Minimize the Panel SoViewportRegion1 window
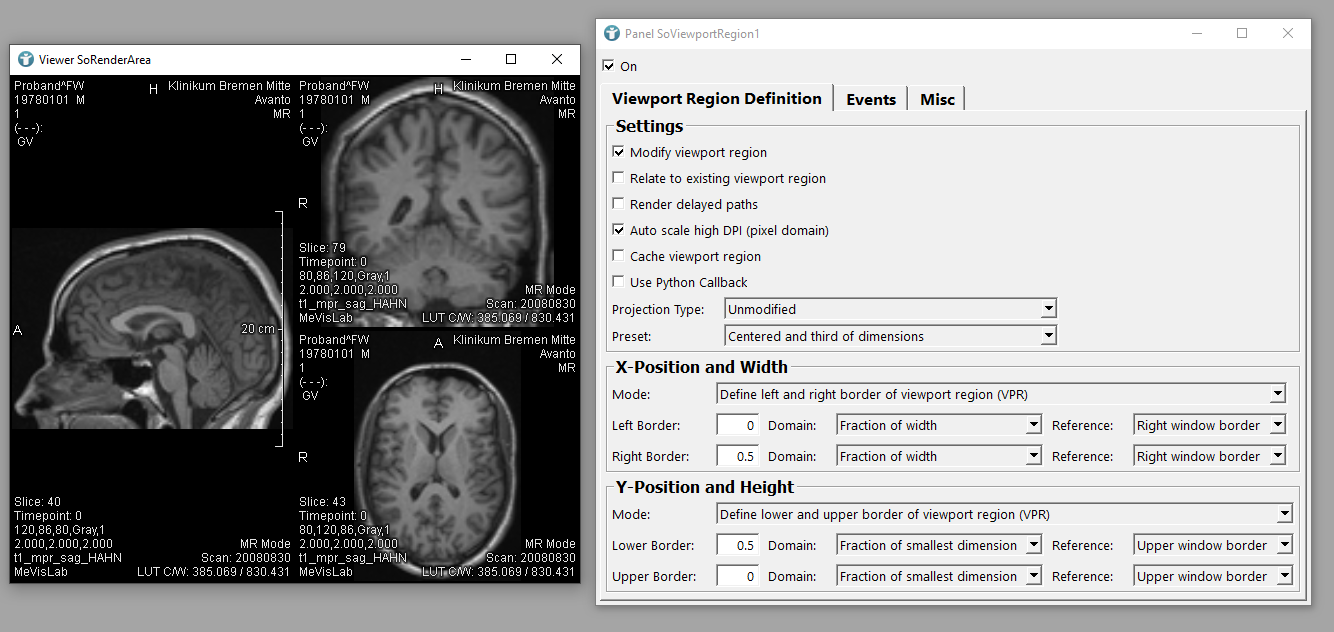This screenshot has width=1334, height=632. point(1196,33)
